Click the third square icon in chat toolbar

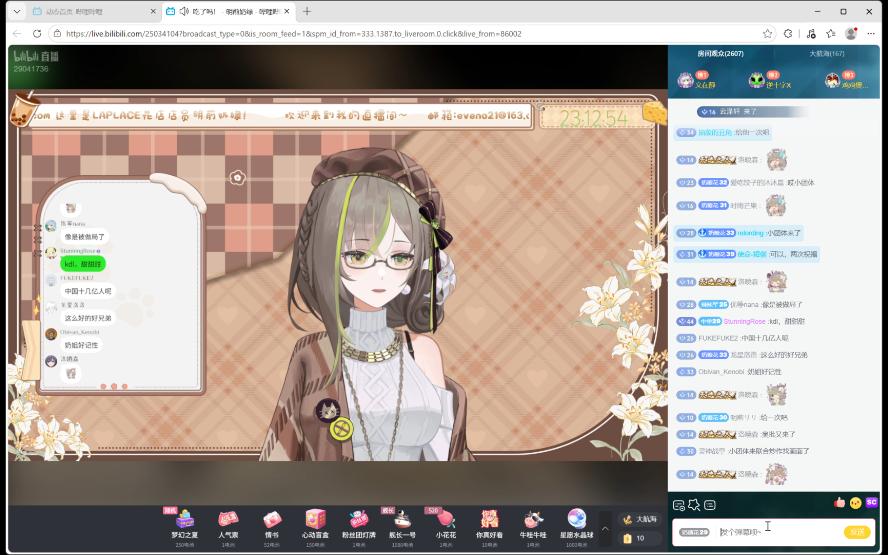710,505
